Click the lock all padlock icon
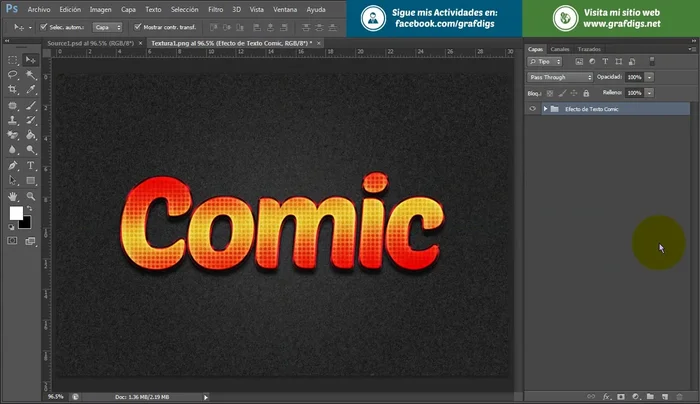 click(x=584, y=92)
